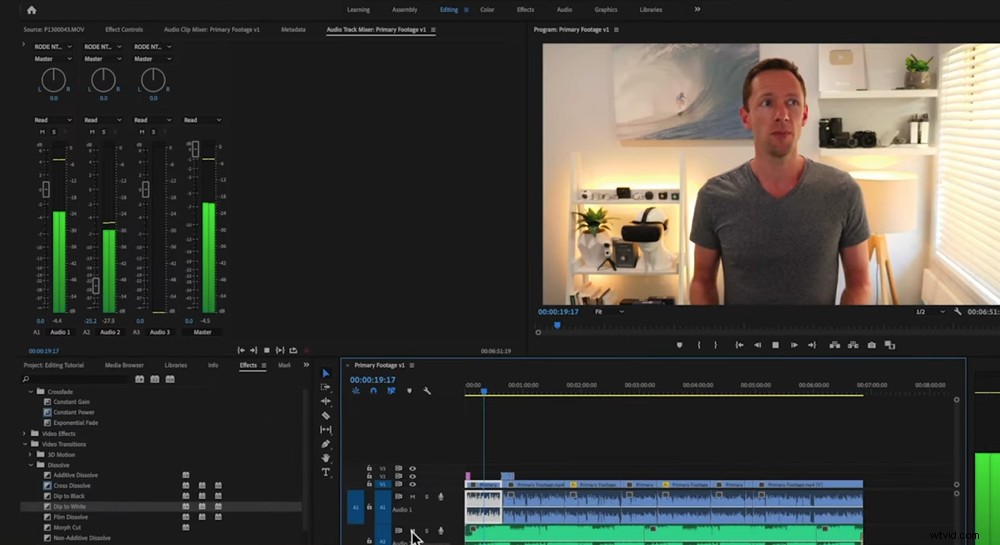This screenshot has height=545, width=1000.
Task: Select the Pen tool
Action: (326, 444)
